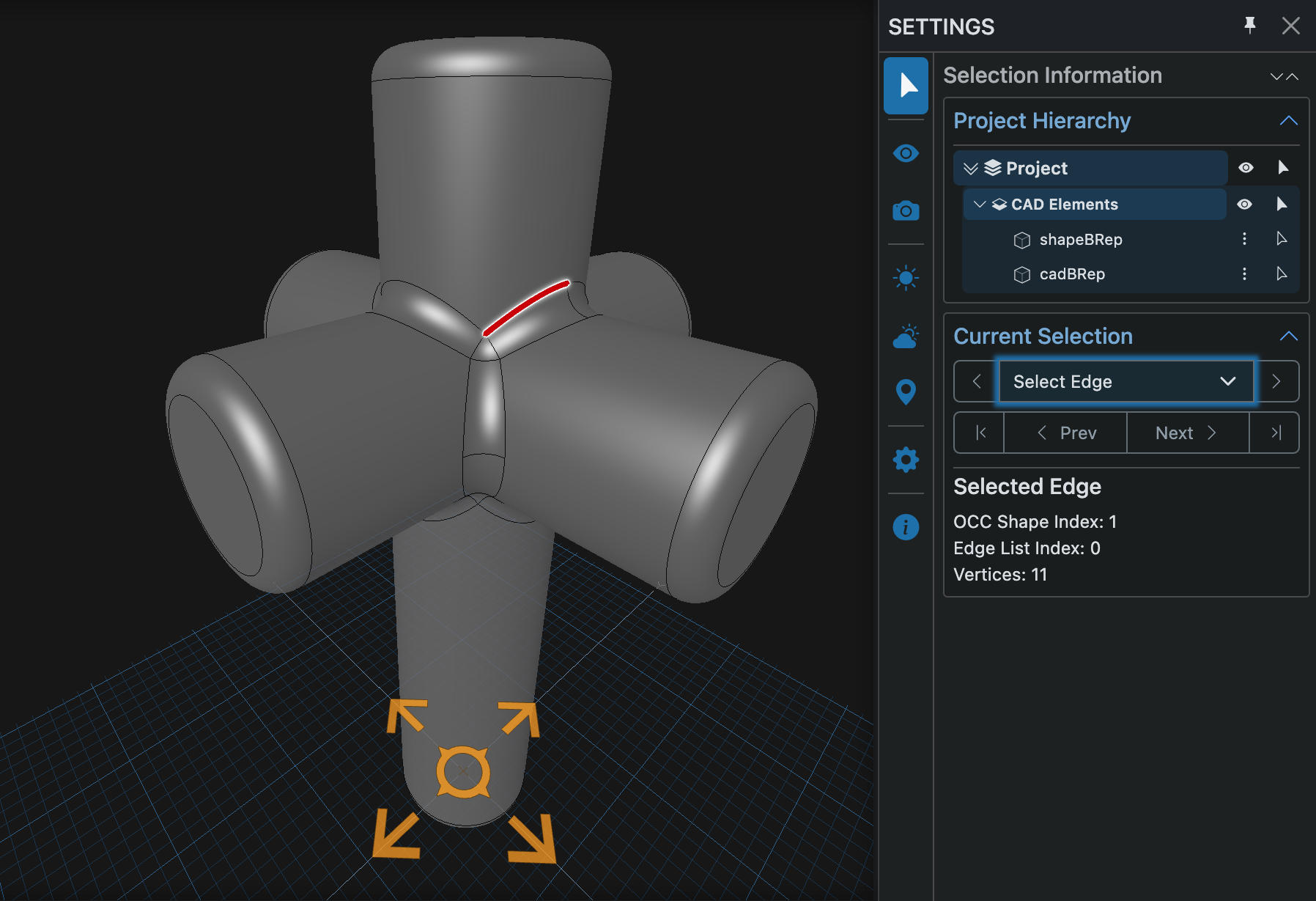
Task: Toggle selectability of shapeBRep
Action: click(1282, 239)
